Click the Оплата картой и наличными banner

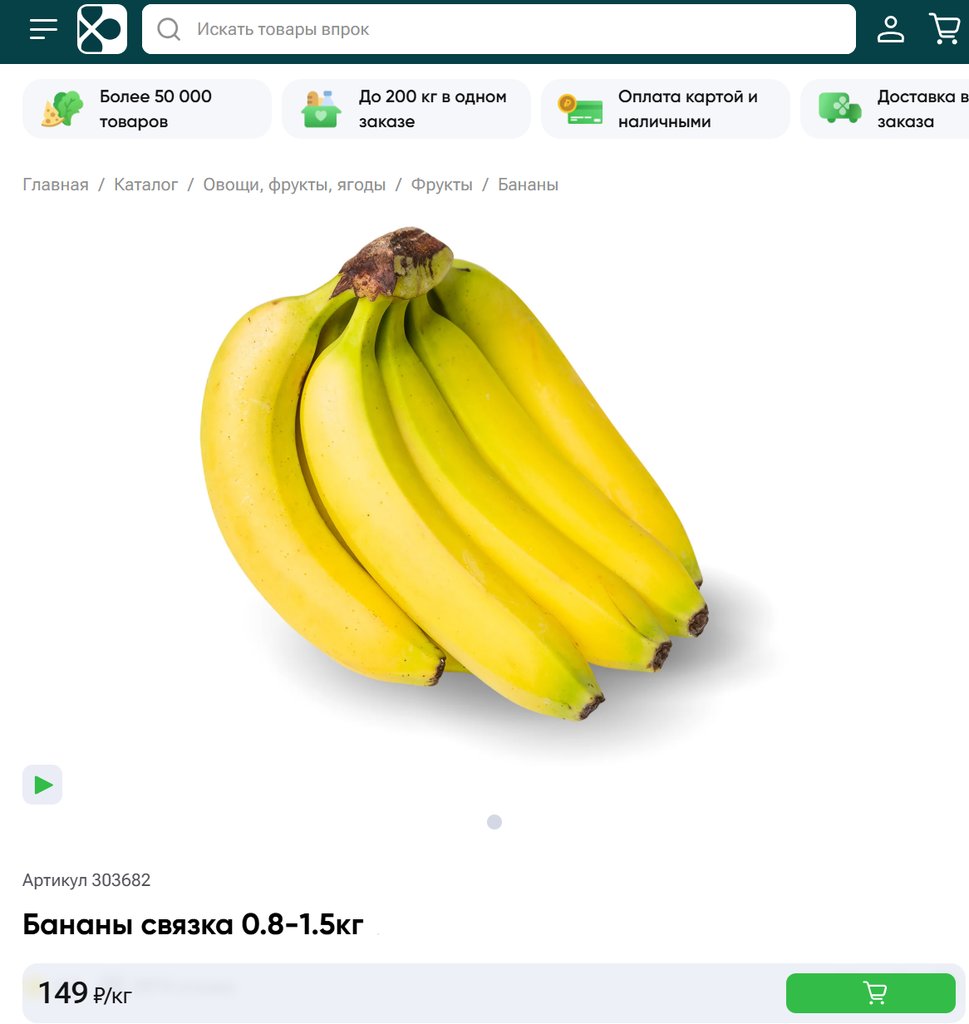coord(665,109)
